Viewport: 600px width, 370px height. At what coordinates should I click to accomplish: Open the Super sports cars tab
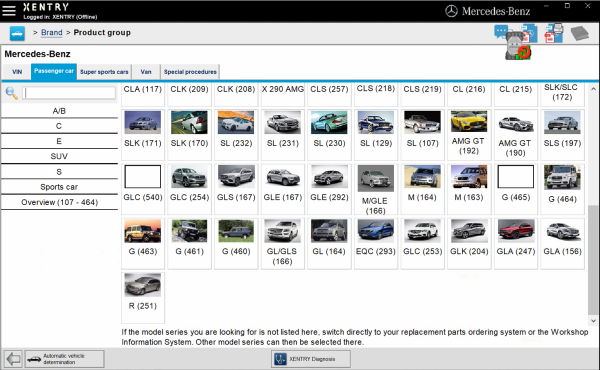pyautogui.click(x=104, y=72)
